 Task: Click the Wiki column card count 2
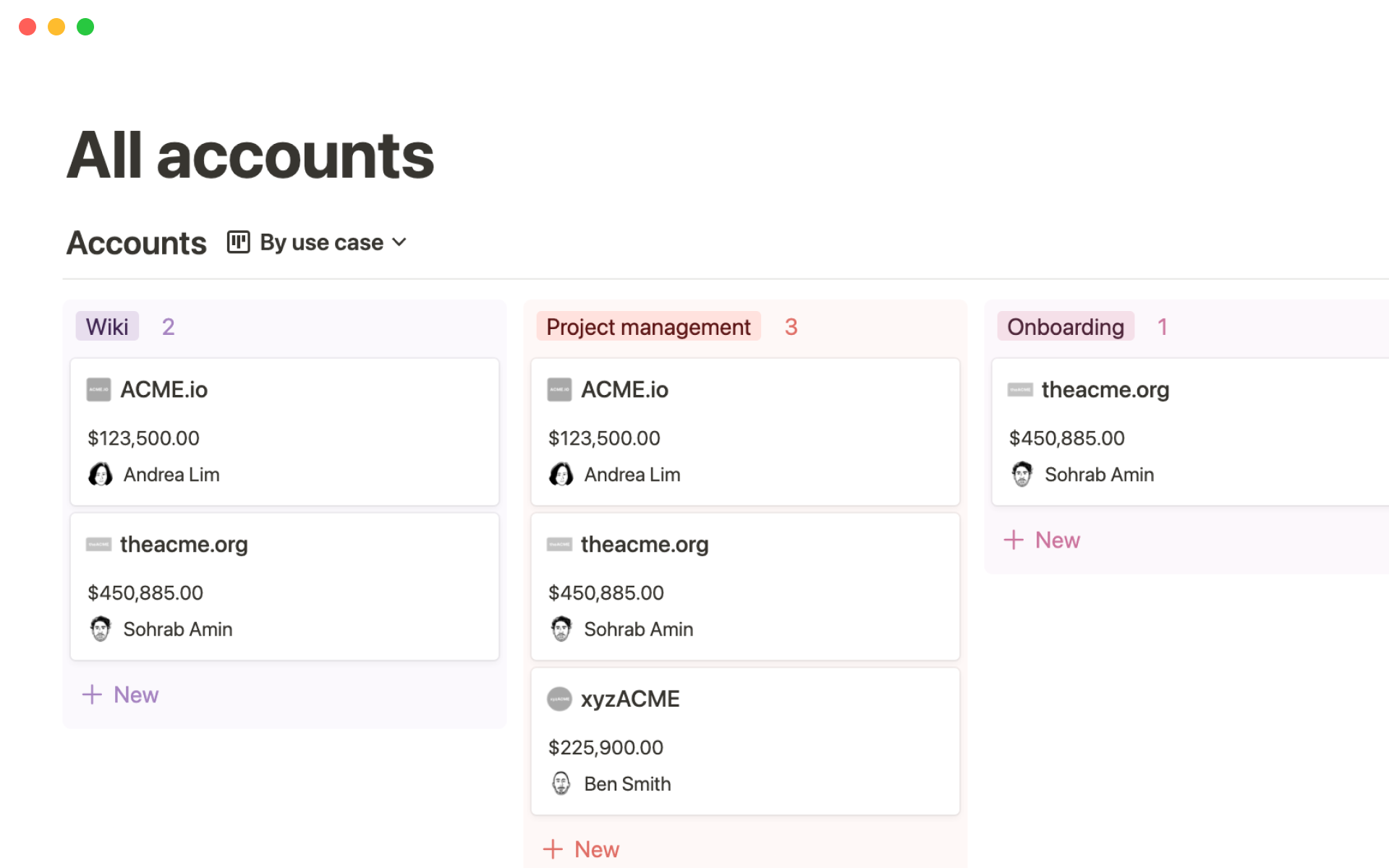click(168, 327)
